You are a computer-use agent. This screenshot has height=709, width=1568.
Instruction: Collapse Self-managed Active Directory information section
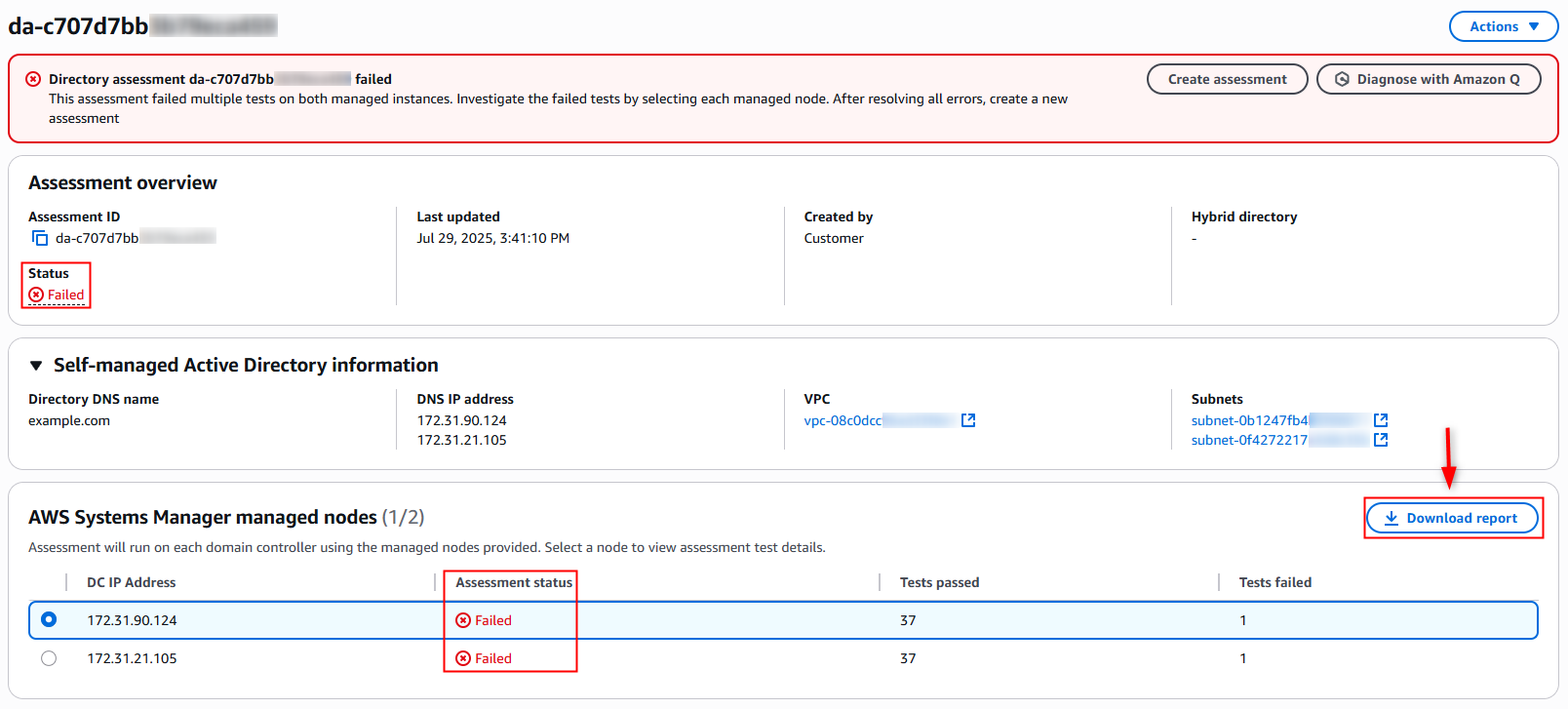[36, 366]
